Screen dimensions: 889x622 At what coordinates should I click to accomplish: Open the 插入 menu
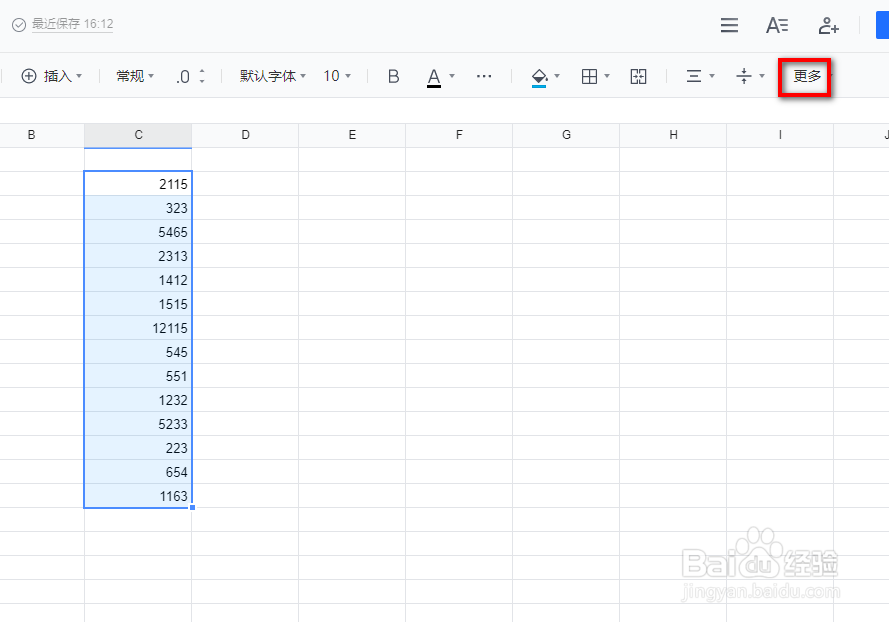tap(52, 76)
